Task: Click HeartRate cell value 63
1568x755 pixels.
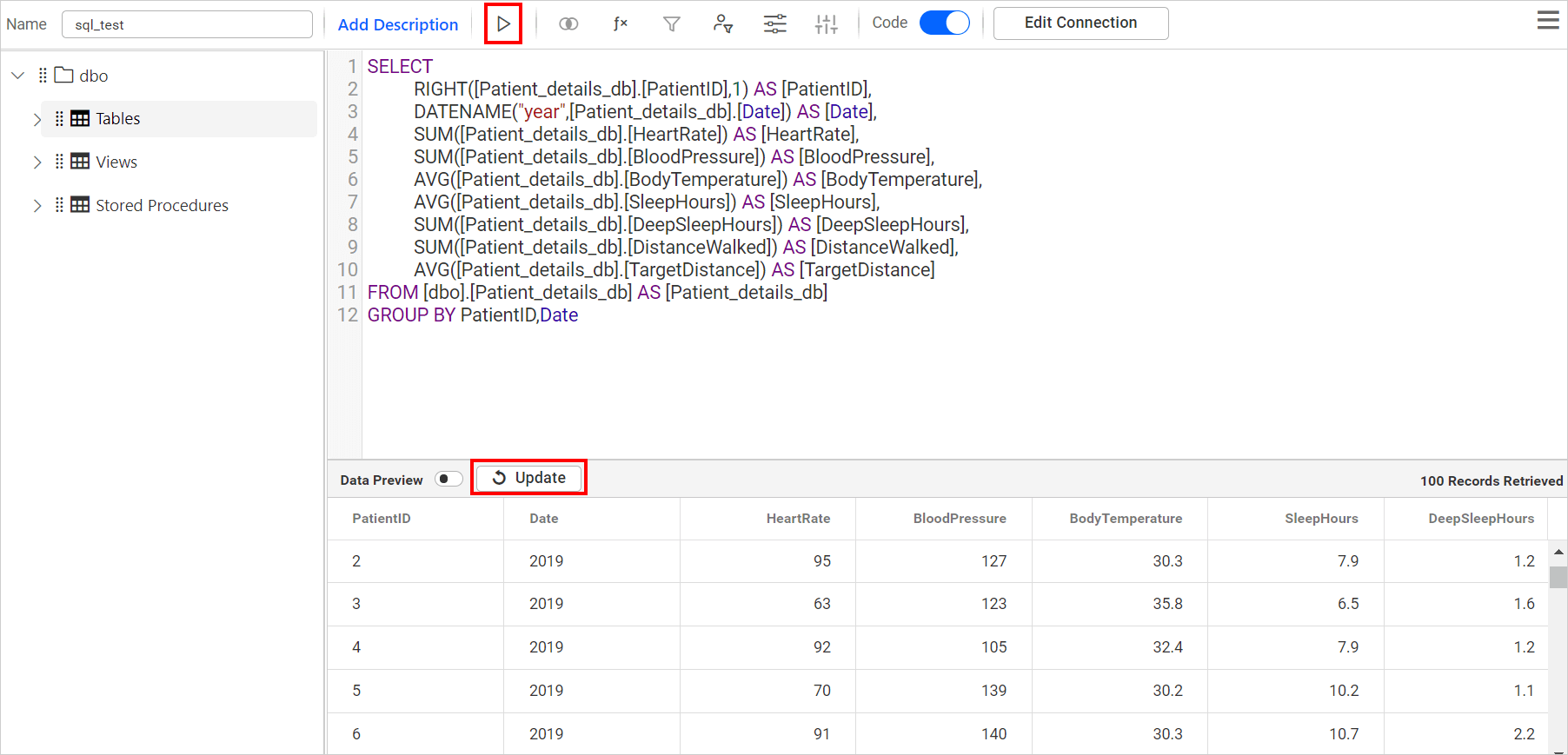Action: pyautogui.click(x=822, y=604)
